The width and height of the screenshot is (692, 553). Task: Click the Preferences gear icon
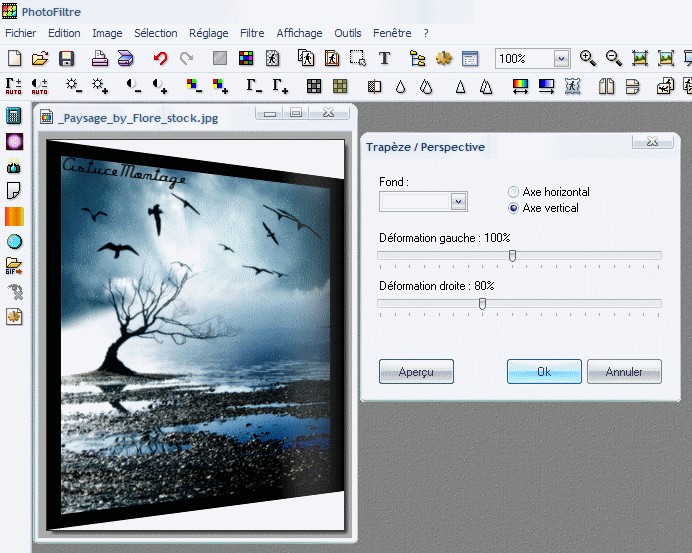pos(444,58)
